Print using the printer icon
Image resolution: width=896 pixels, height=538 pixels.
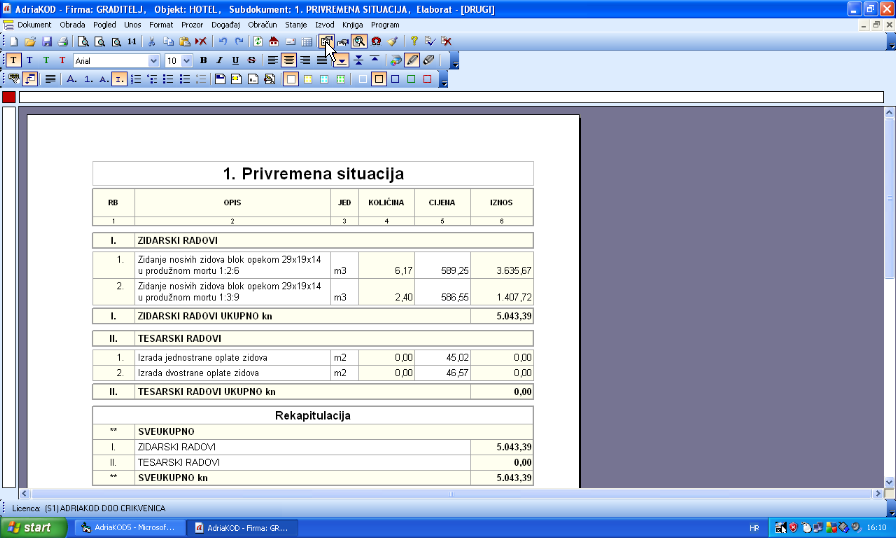tap(63, 42)
